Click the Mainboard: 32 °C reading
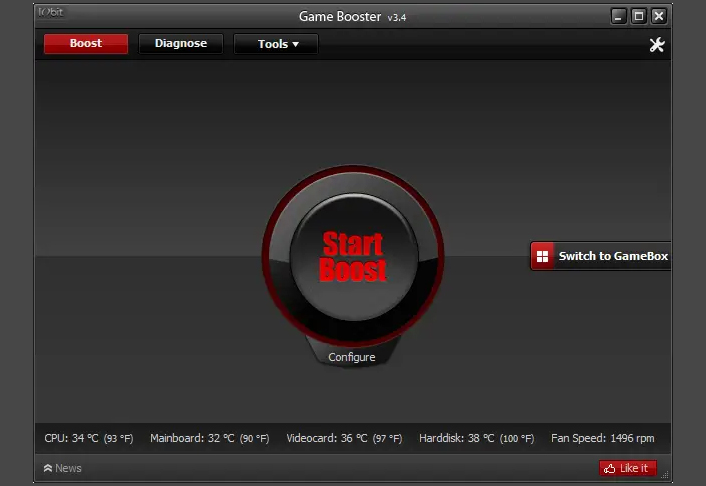The height and width of the screenshot is (486, 706). (210, 438)
